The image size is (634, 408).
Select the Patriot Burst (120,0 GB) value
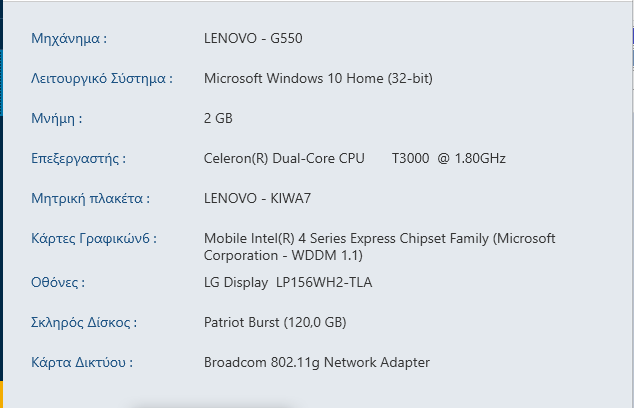click(274, 322)
